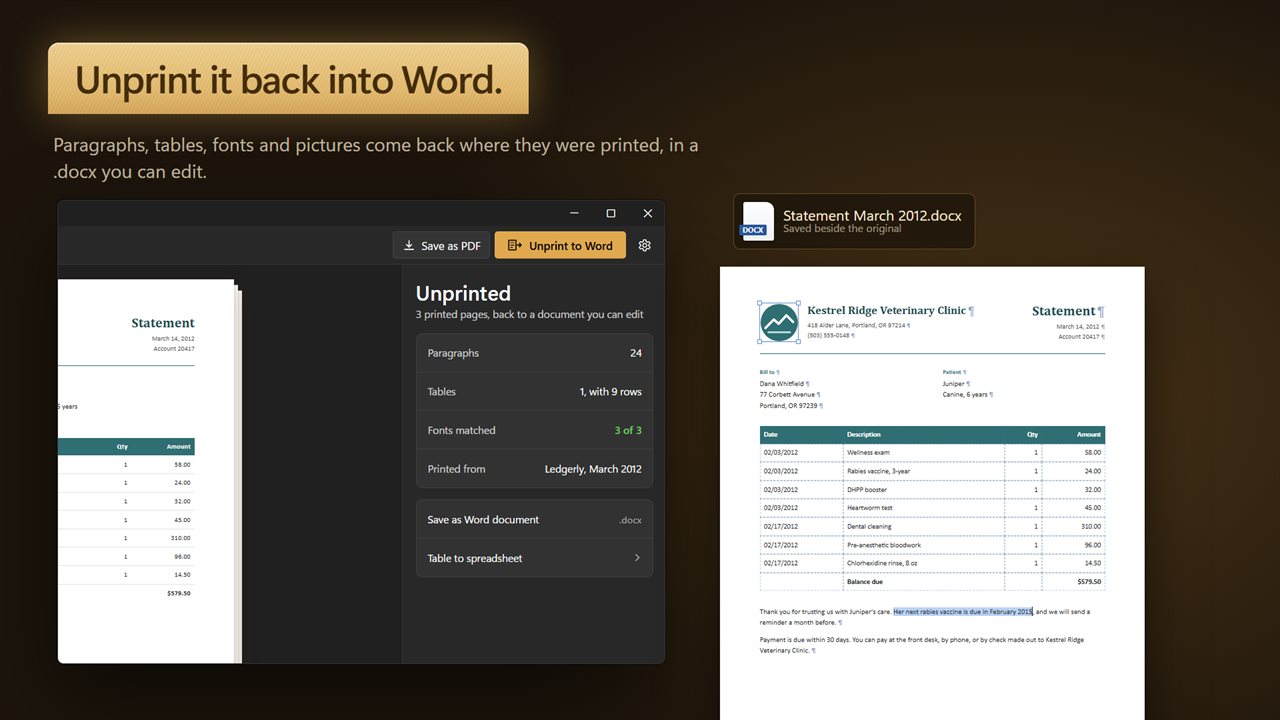Click the '1, with 9 rows' value
This screenshot has width=1280, height=720.
[x=610, y=392]
